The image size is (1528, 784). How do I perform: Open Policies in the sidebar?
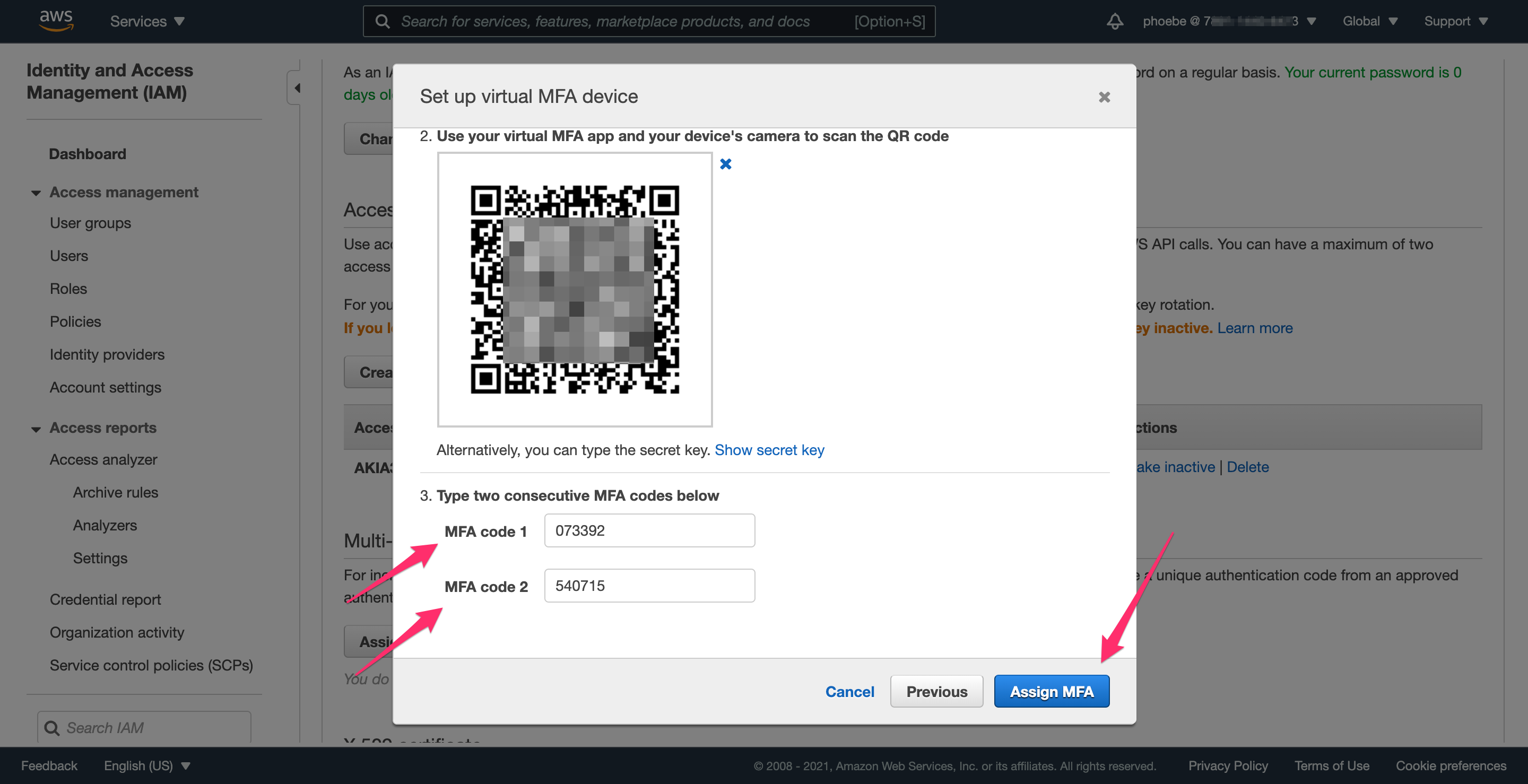click(75, 321)
